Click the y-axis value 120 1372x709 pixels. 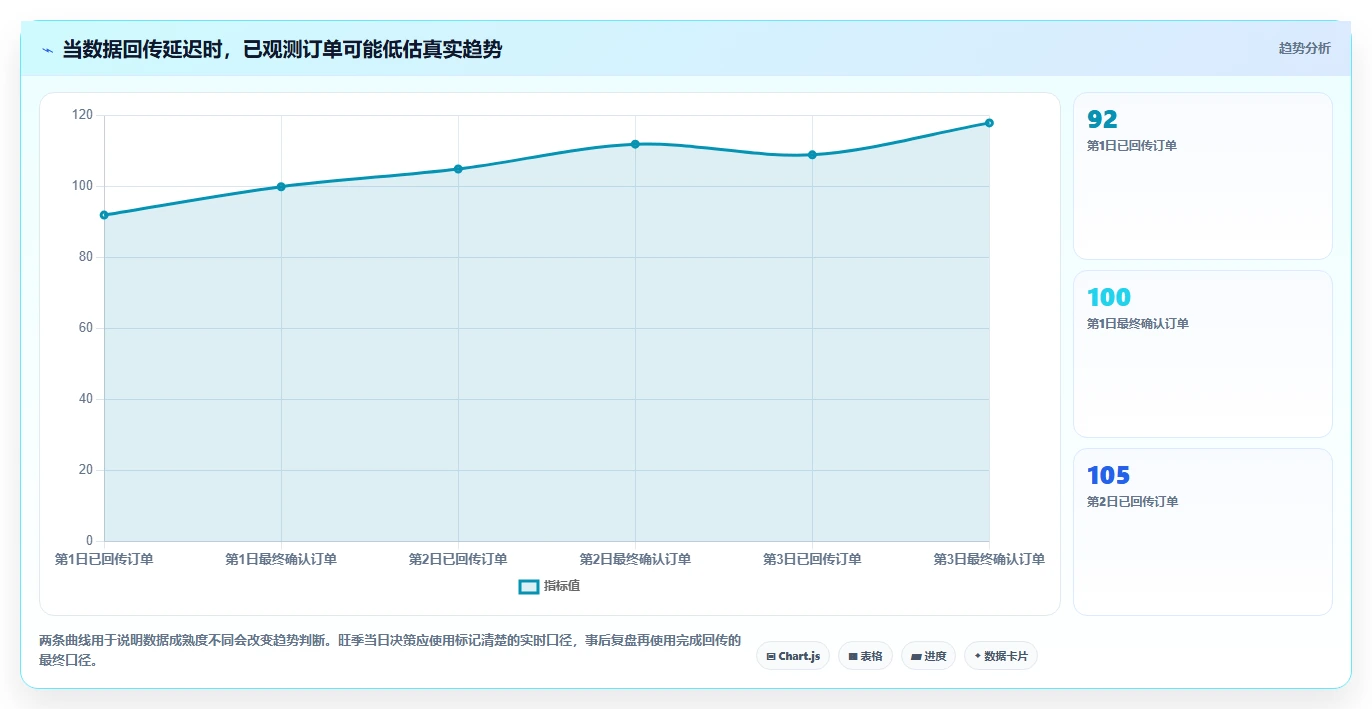click(x=83, y=115)
